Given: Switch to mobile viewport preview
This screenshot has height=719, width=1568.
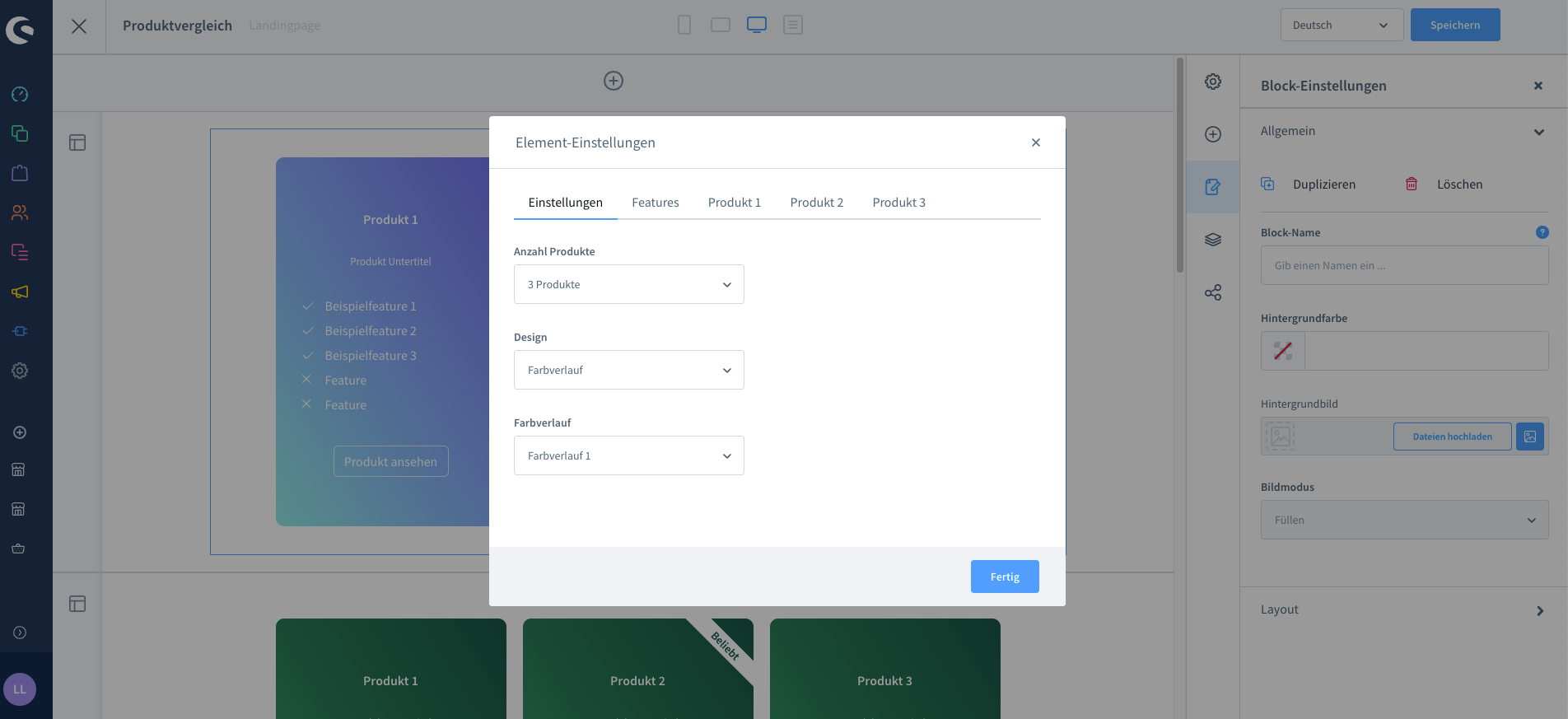Looking at the screenshot, I should [x=684, y=25].
